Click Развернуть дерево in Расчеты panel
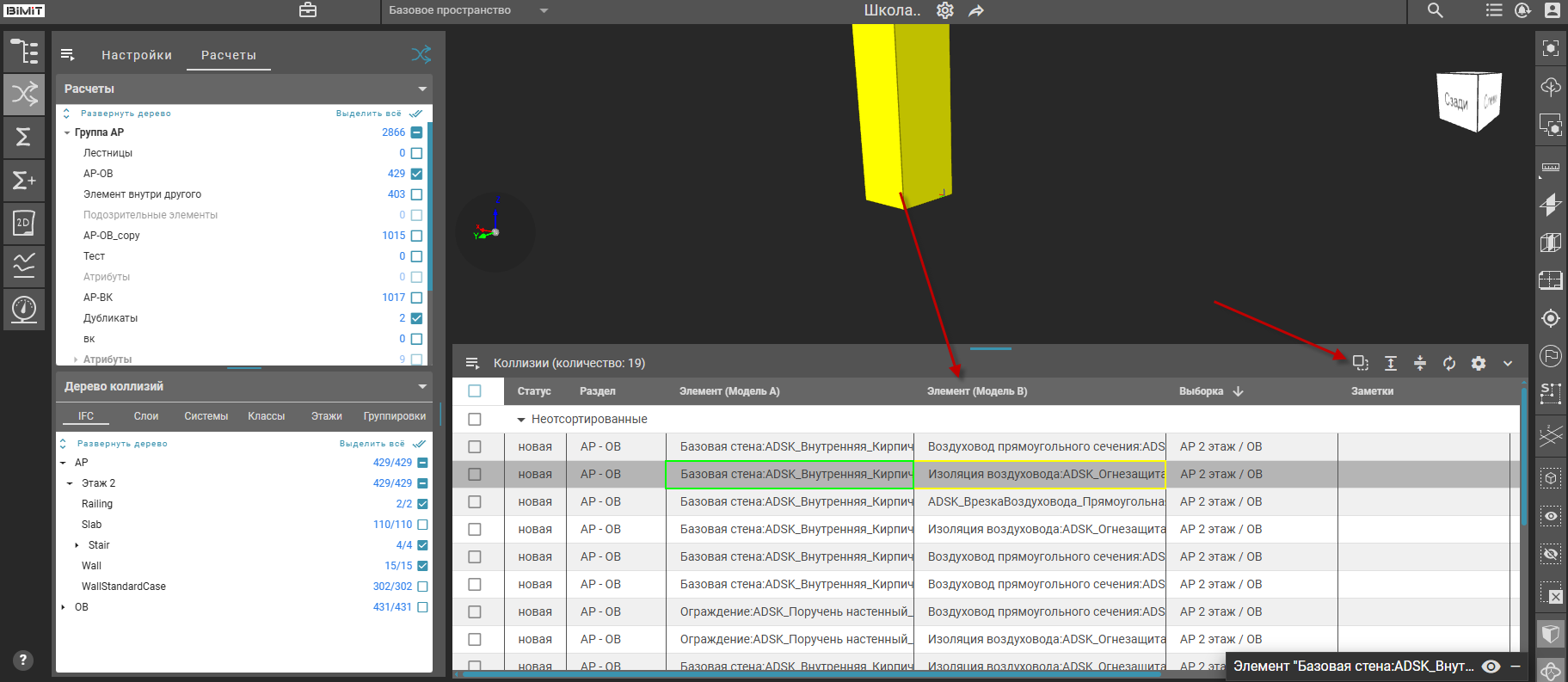This screenshot has height=682, width=1568. click(x=126, y=114)
